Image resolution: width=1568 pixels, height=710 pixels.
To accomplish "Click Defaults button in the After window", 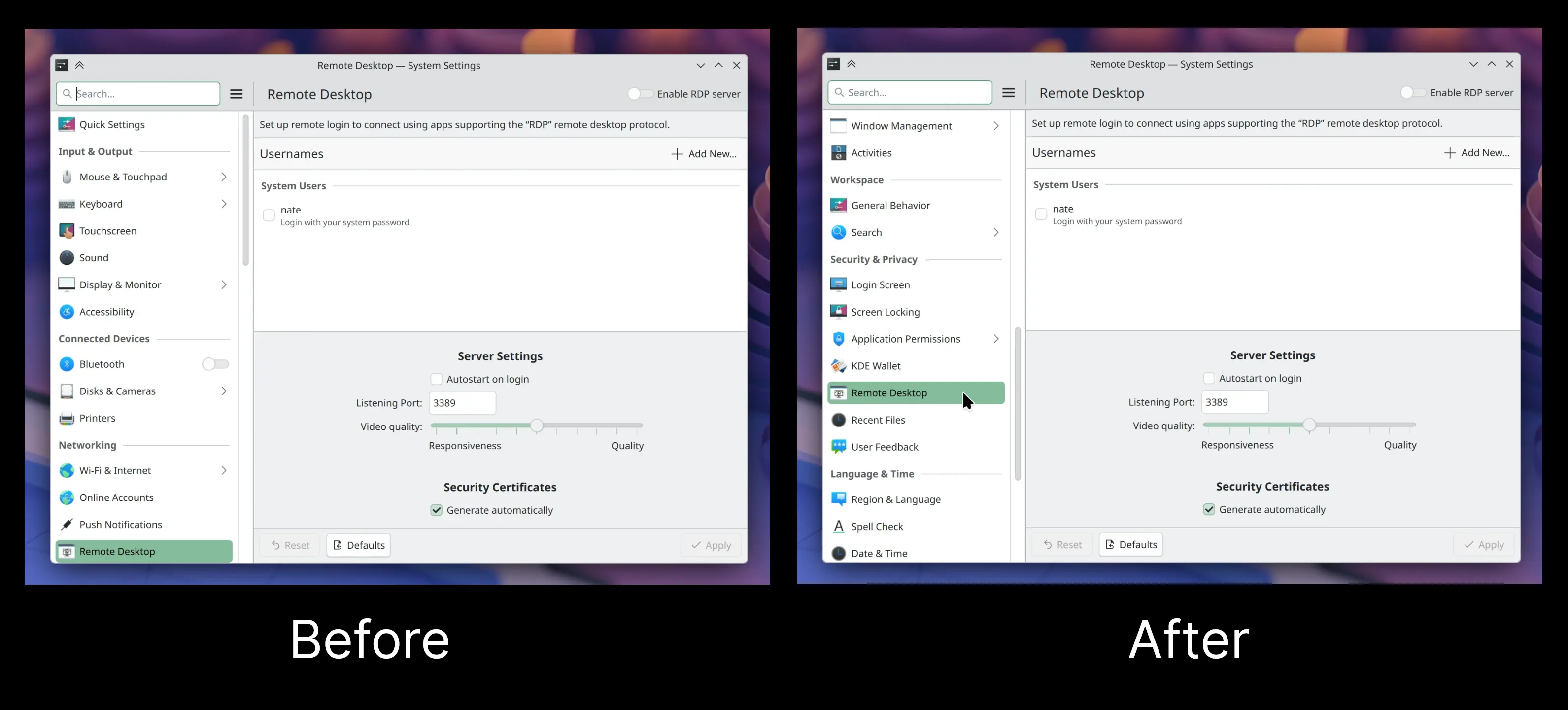I will (x=1131, y=544).
